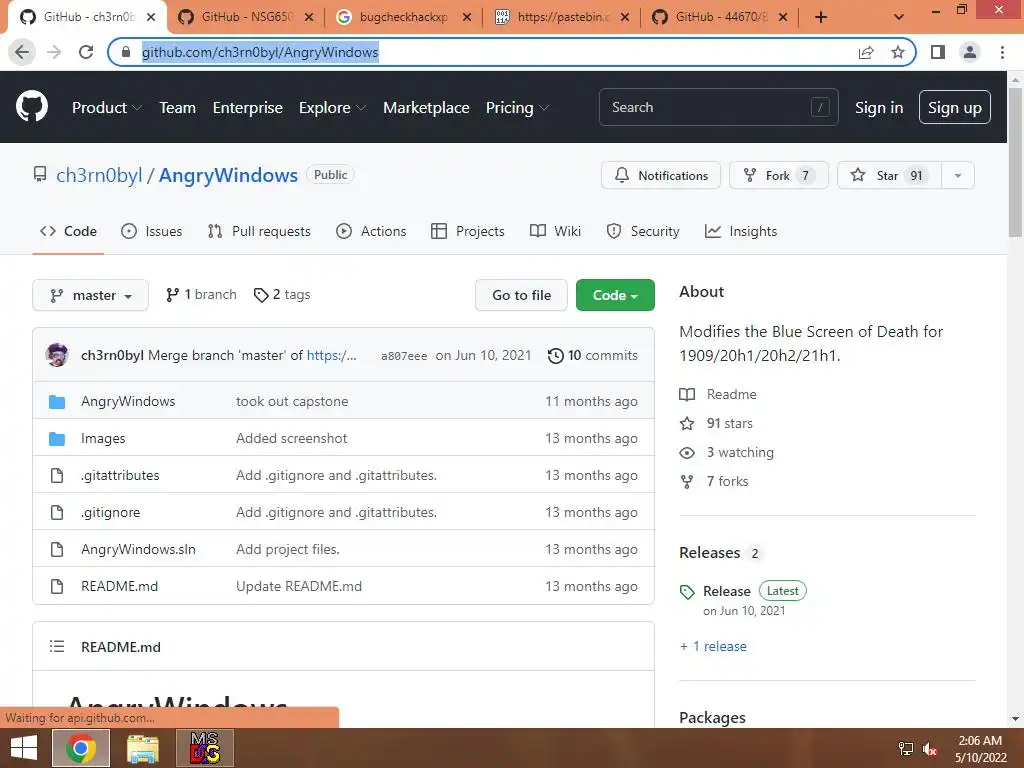Expand the Explore menu
Image resolution: width=1024 pixels, height=768 pixels.
332,107
